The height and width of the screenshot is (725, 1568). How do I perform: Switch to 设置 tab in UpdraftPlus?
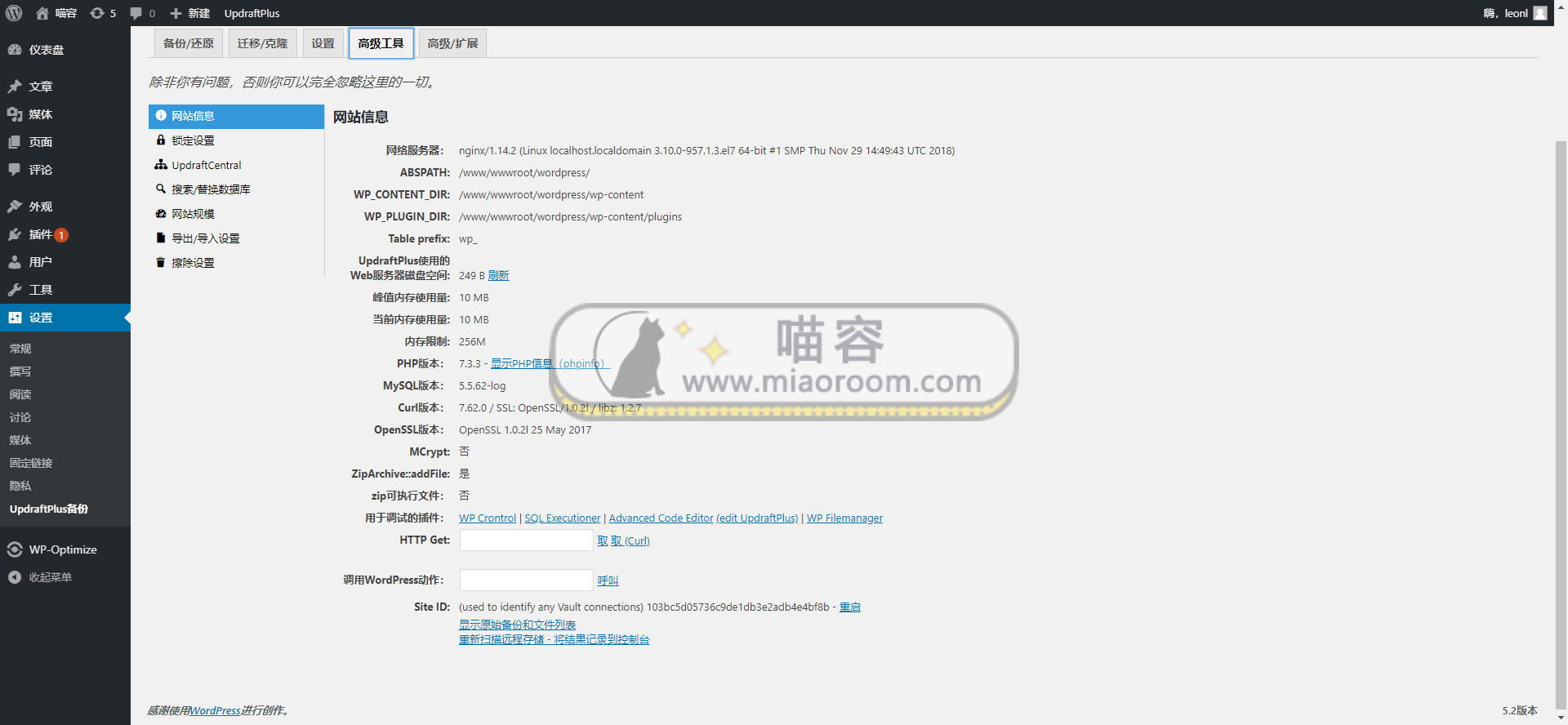[x=323, y=43]
